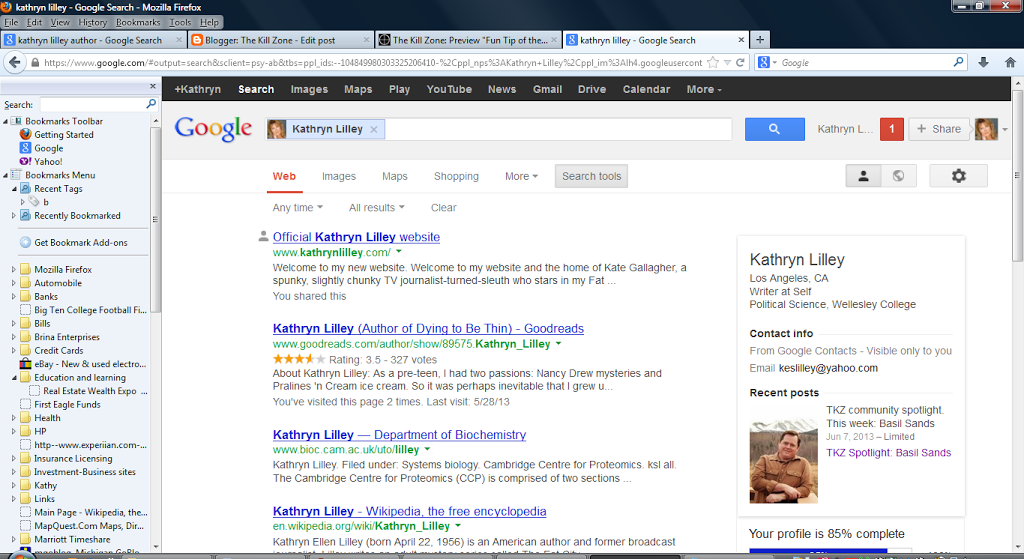The width and height of the screenshot is (1024, 559).
Task: Open the Any time filter dropdown
Action: [297, 208]
